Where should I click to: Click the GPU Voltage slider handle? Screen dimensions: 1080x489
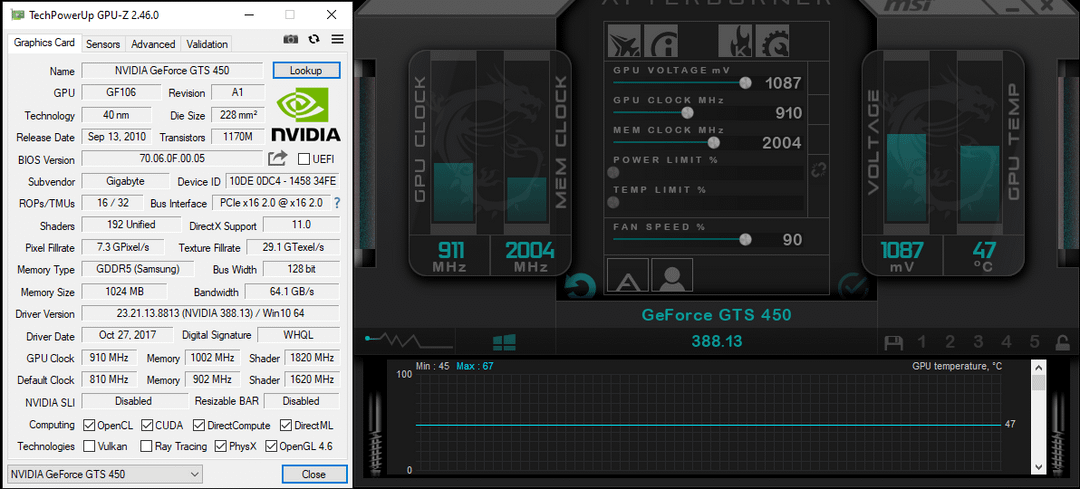pyautogui.click(x=745, y=83)
